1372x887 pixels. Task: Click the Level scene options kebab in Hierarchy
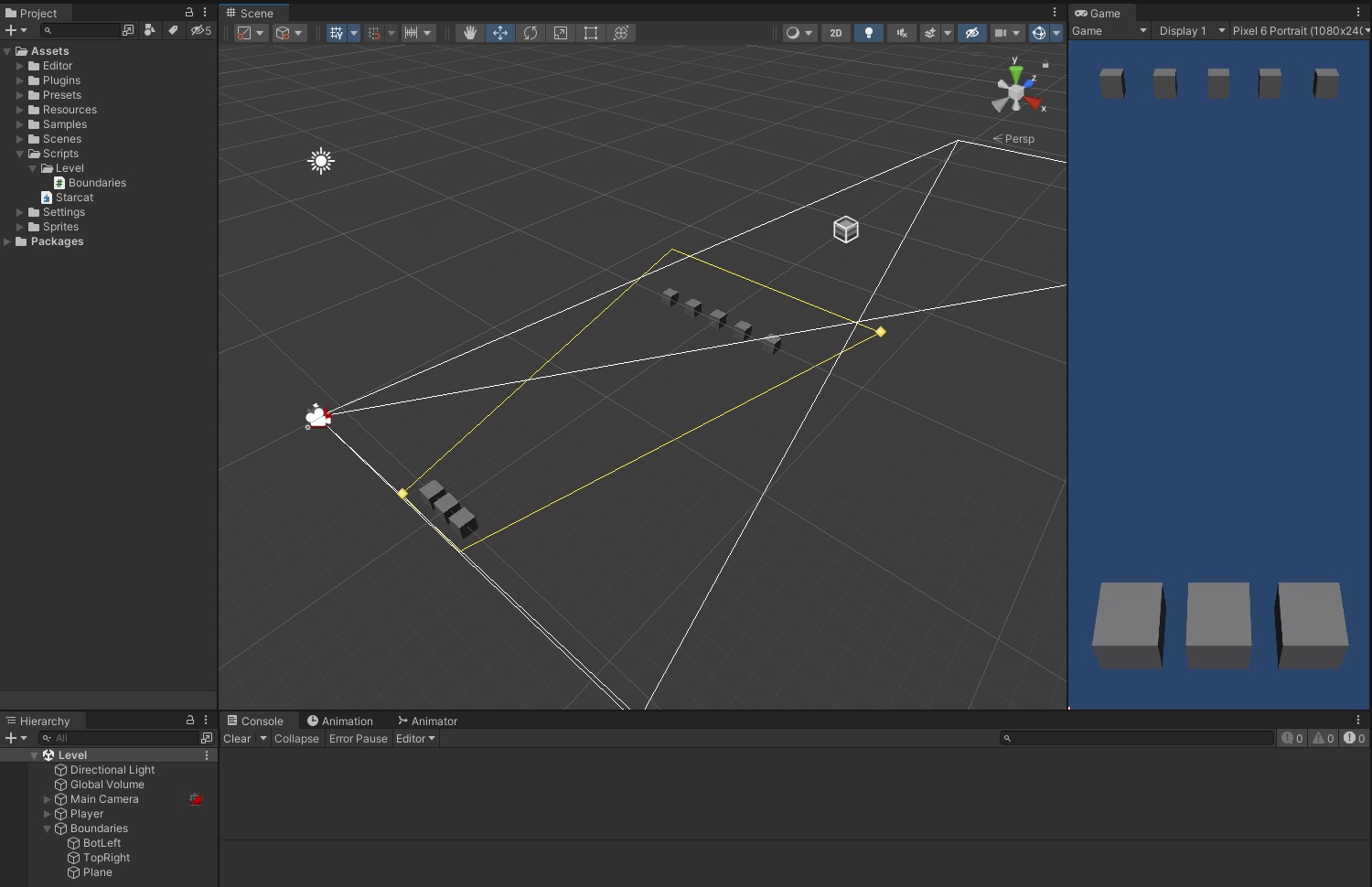(x=207, y=755)
